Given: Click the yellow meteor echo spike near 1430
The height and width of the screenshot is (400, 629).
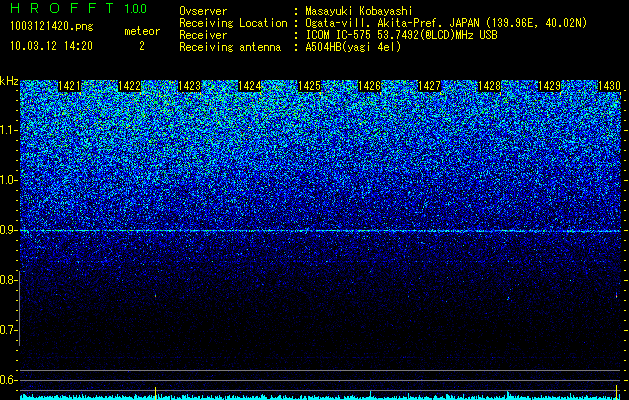Looking at the screenshot, I should point(617,391).
